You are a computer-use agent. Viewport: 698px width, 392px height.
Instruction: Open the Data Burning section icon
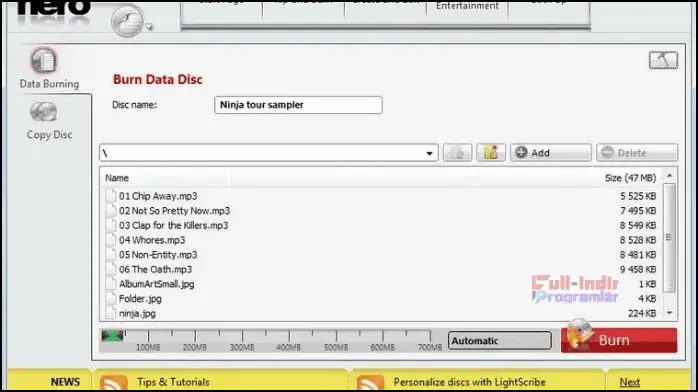click(44, 60)
